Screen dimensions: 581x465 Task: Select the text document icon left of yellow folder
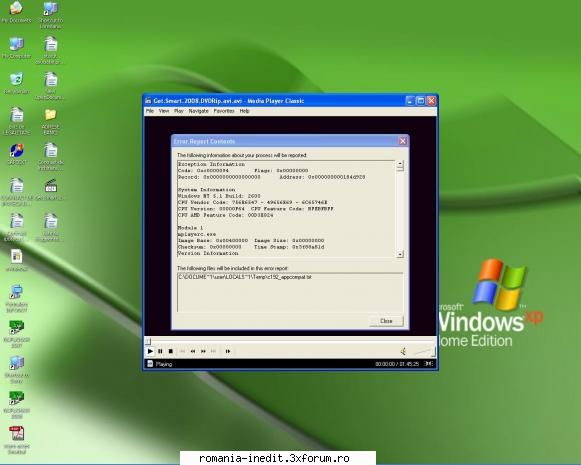[x=16, y=121]
